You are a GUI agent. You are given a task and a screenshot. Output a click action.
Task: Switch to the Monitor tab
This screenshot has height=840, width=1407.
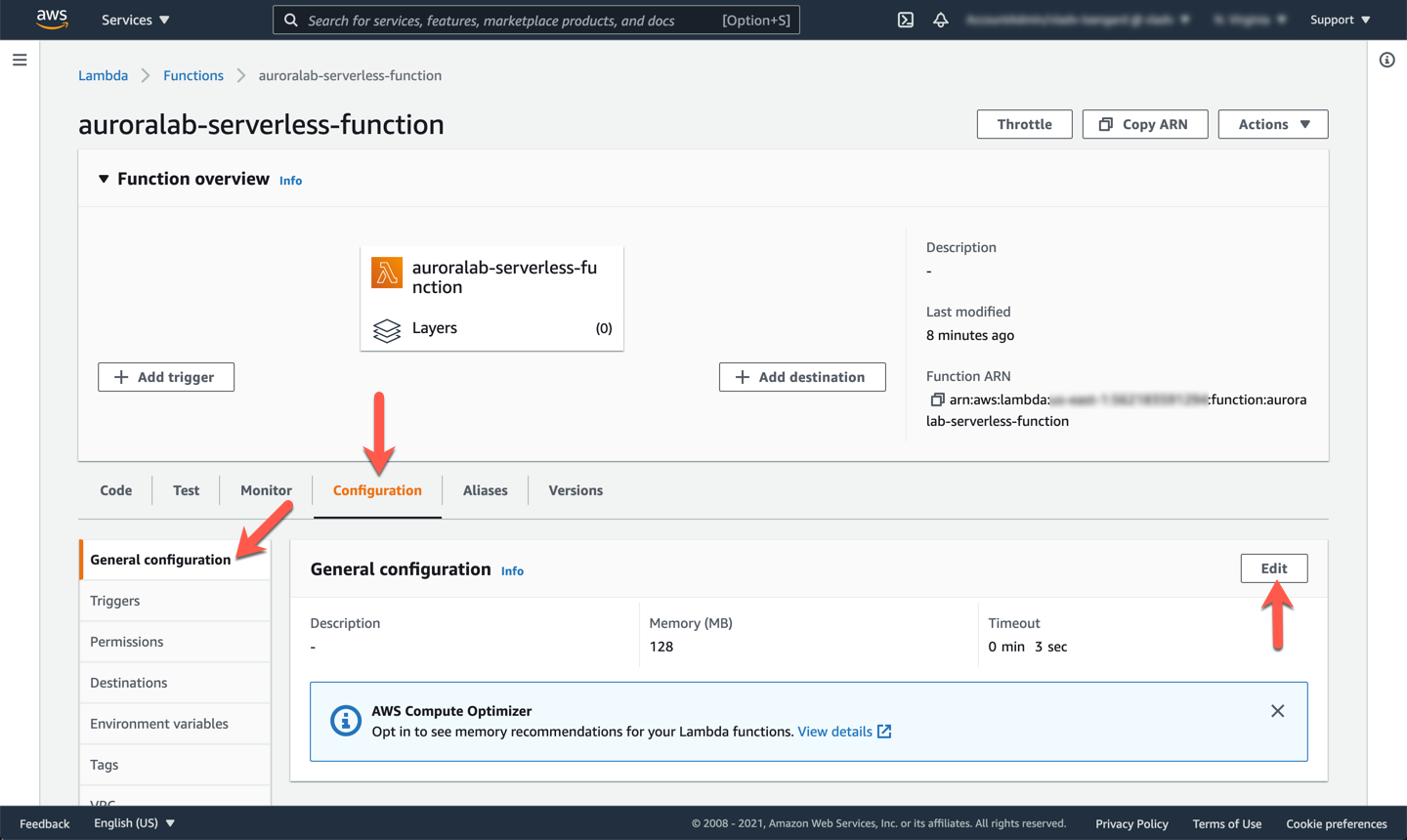(x=266, y=490)
